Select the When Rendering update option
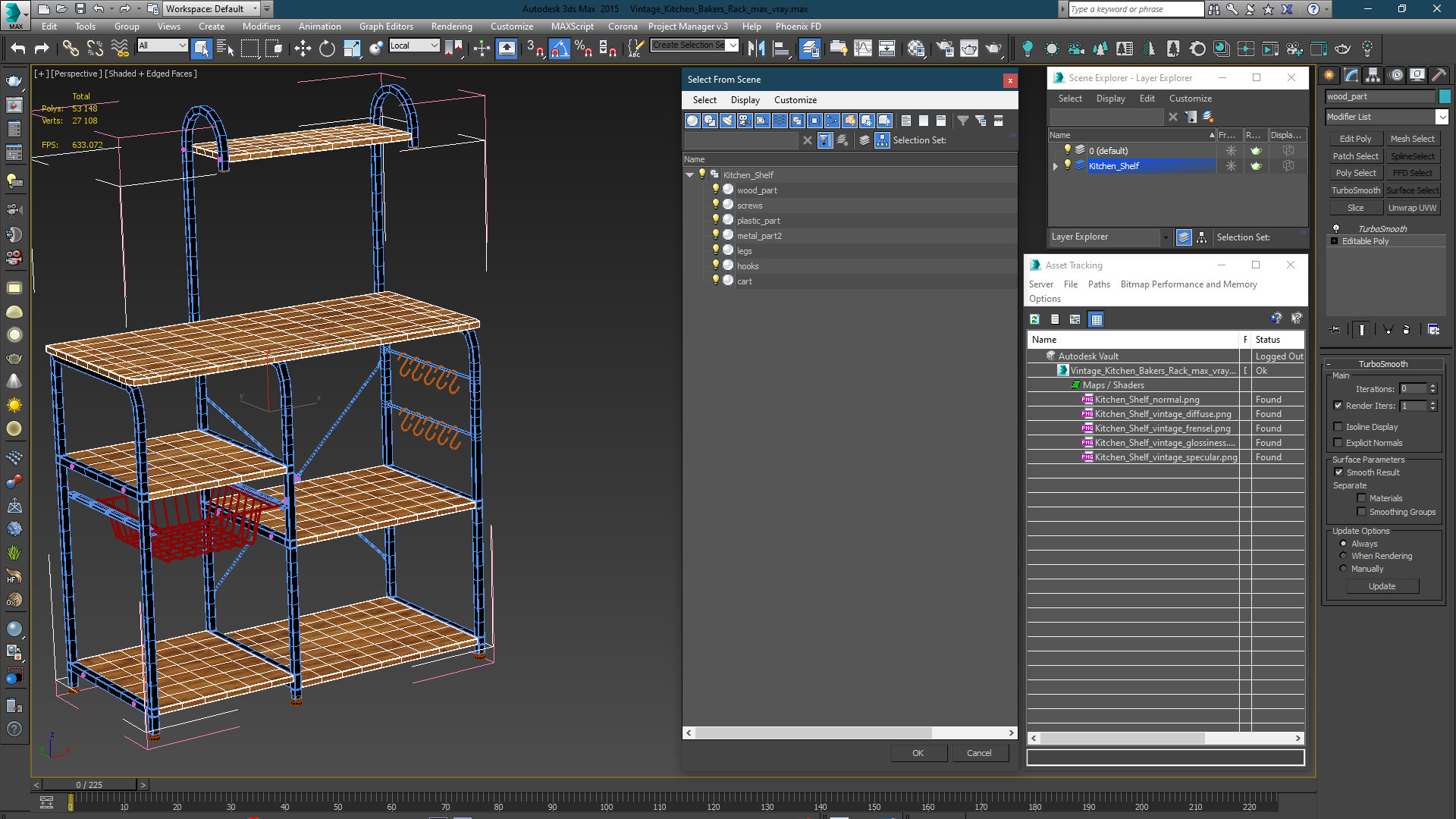 click(1343, 556)
